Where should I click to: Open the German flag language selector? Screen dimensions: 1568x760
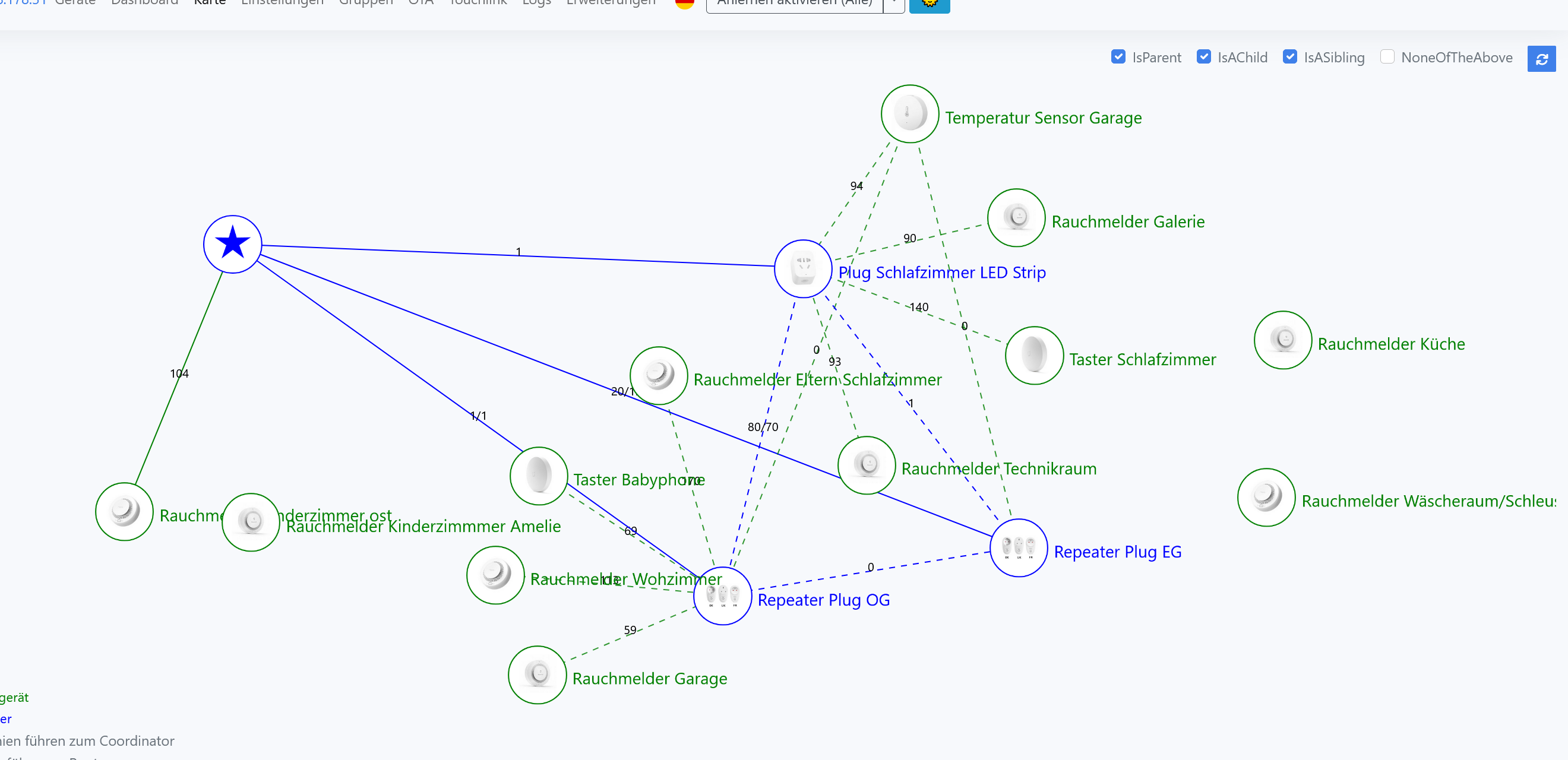pyautogui.click(x=684, y=3)
